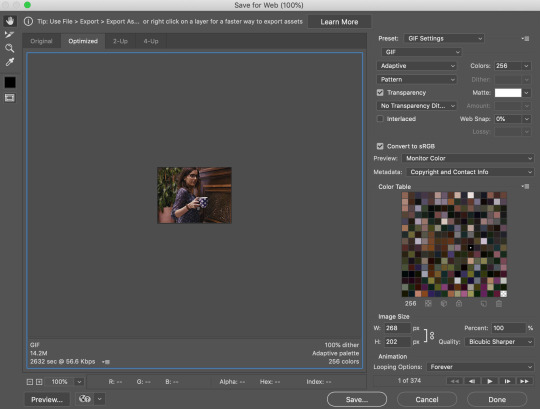The height and width of the screenshot is (409, 540).
Task: Map selected colors to transparent icon
Action: 428,303
